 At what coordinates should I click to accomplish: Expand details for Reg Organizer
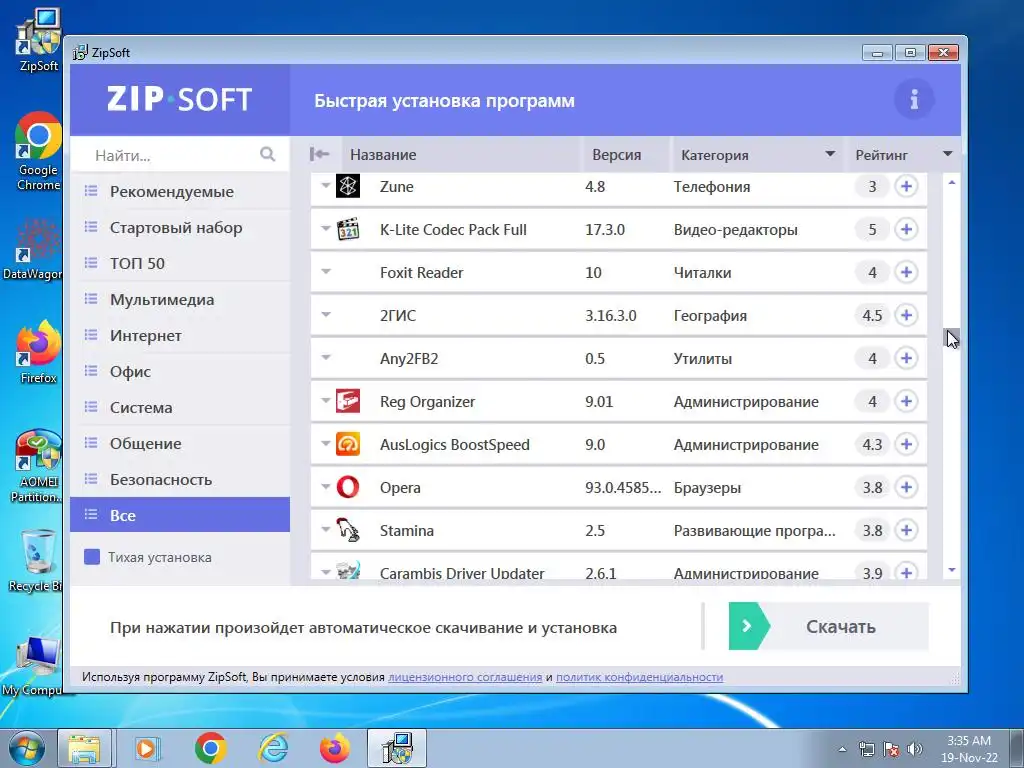pyautogui.click(x=326, y=401)
